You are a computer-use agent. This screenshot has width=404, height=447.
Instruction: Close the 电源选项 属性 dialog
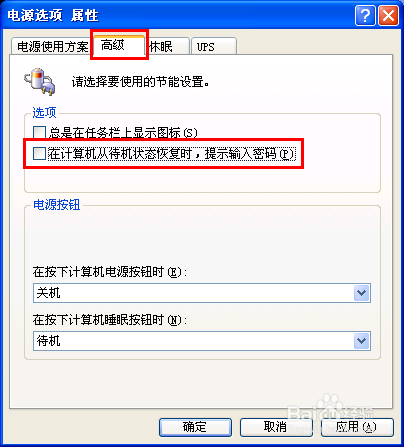[388, 15]
